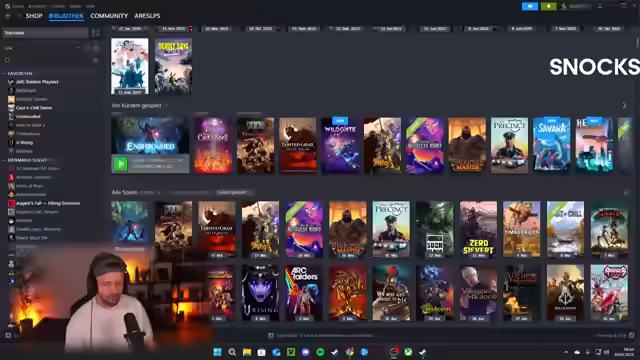This screenshot has width=640, height=360.
Task: Click the back navigation arrow
Action: [9, 16]
